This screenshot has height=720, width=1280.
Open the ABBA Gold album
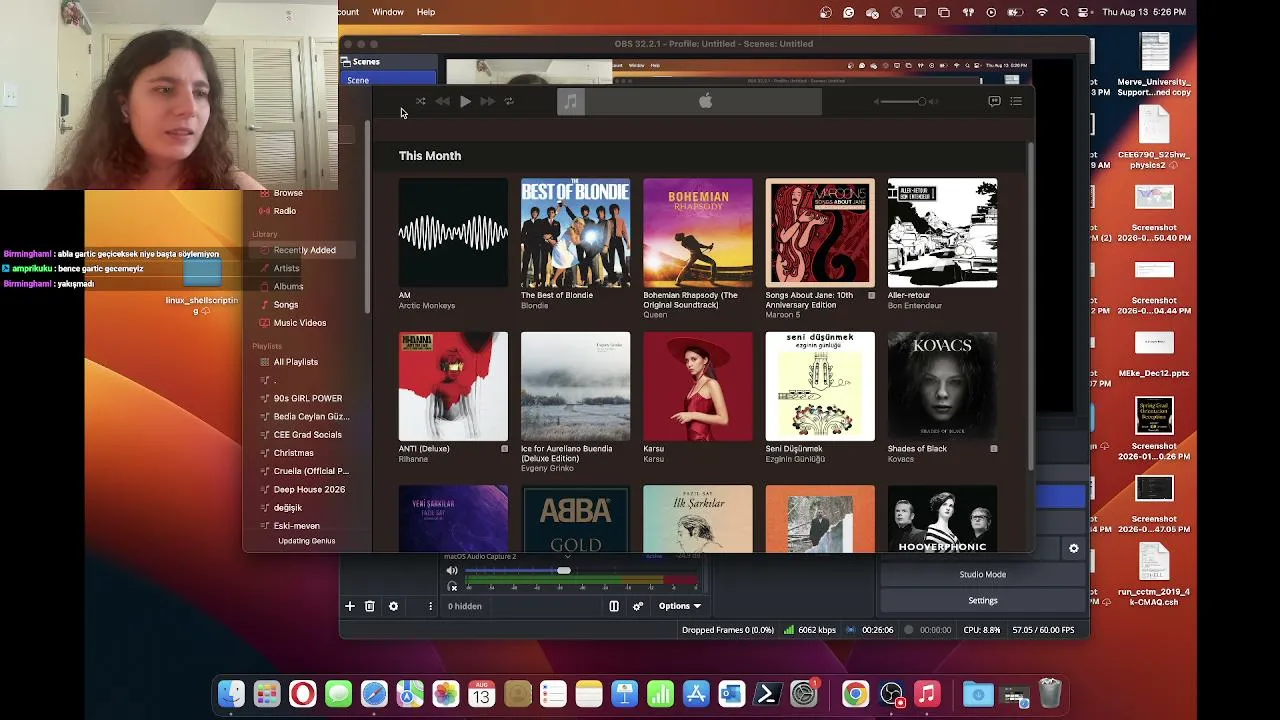[575, 519]
